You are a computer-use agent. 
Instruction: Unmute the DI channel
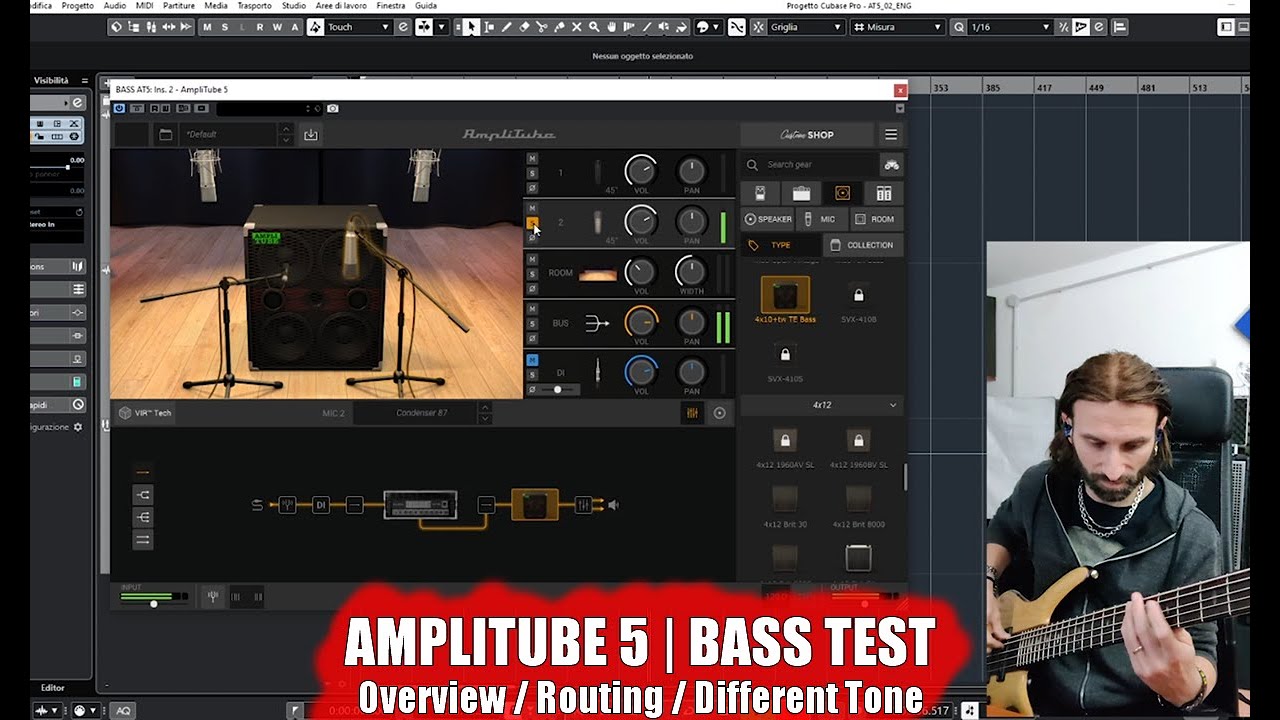click(x=532, y=360)
